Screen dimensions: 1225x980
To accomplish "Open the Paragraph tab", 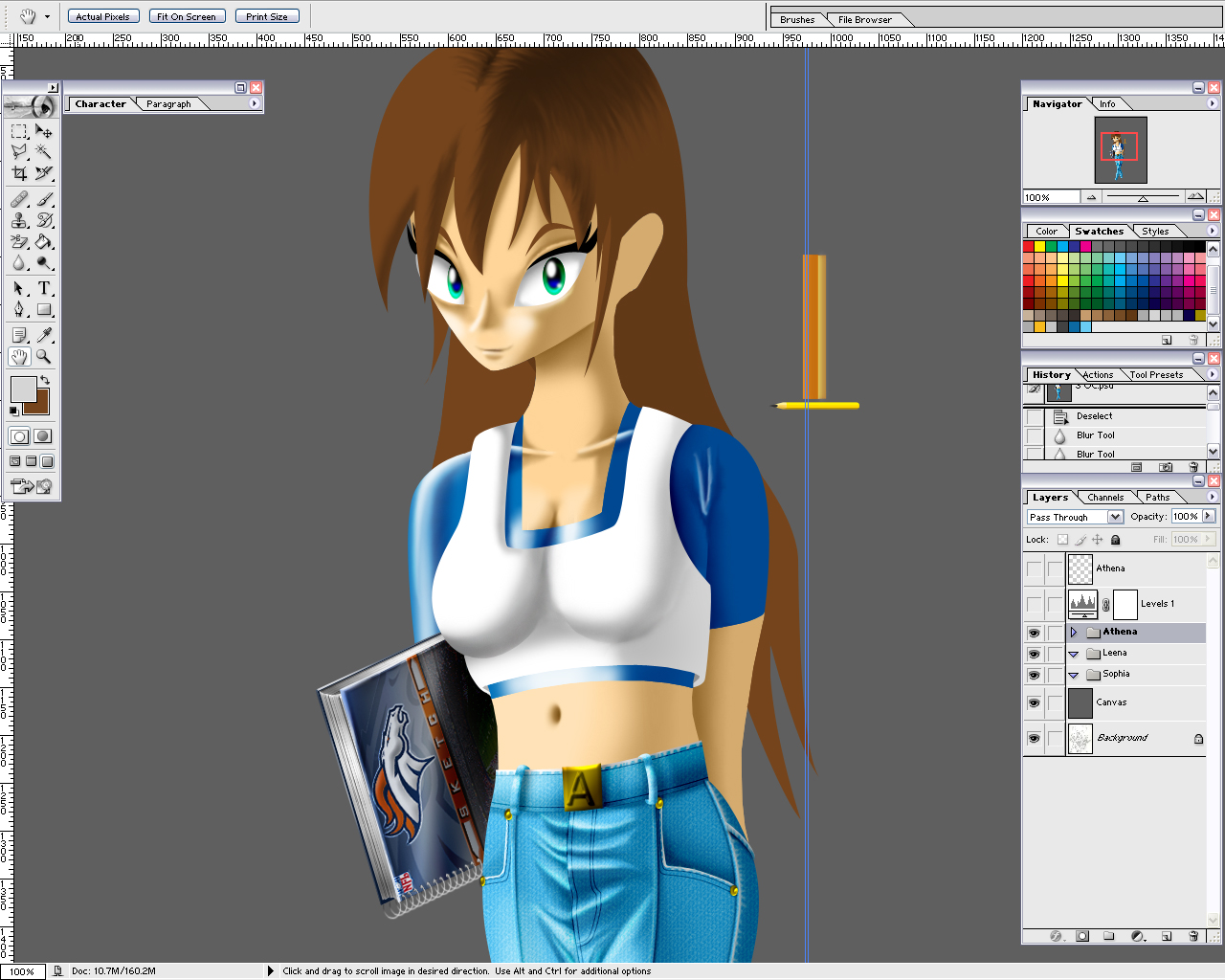I will pyautogui.click(x=168, y=104).
